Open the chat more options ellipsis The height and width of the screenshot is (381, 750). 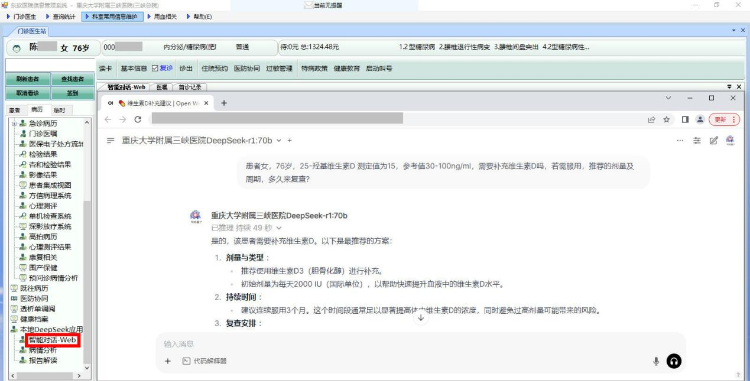[x=680, y=141]
